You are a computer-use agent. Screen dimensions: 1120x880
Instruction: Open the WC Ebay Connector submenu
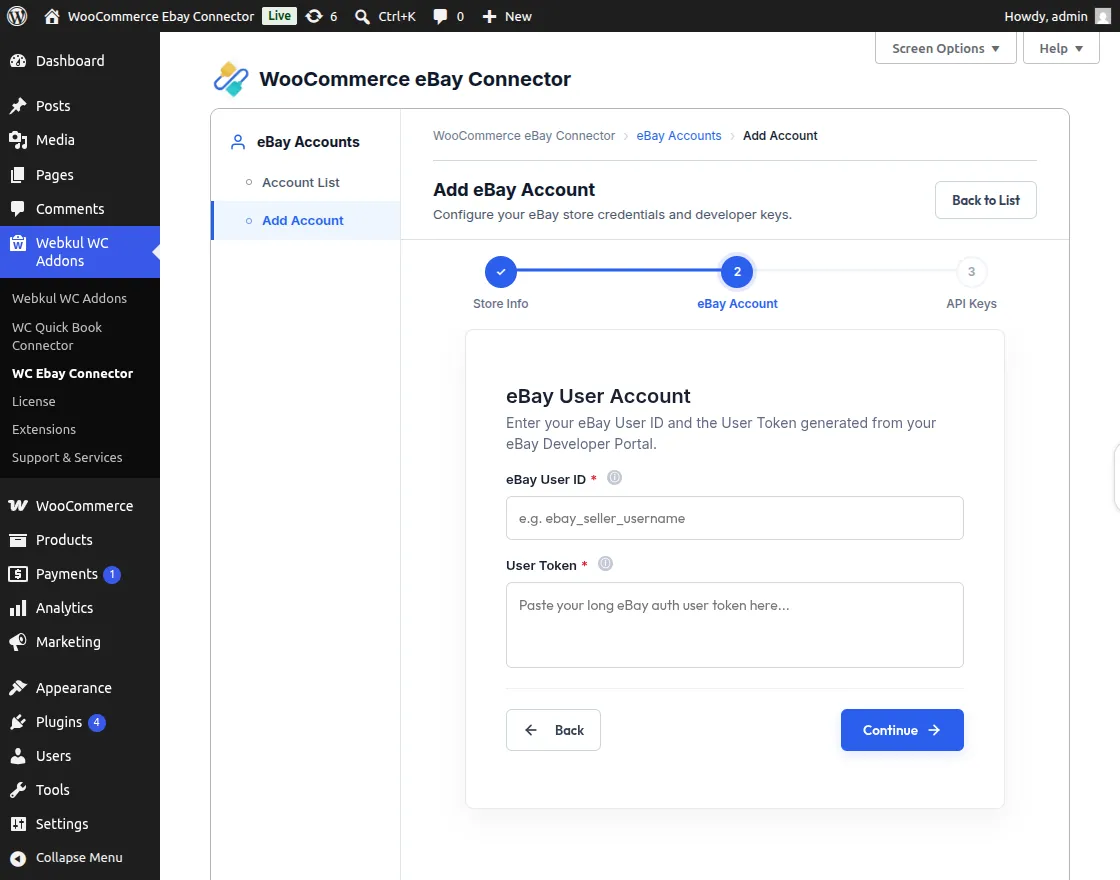tap(72, 374)
